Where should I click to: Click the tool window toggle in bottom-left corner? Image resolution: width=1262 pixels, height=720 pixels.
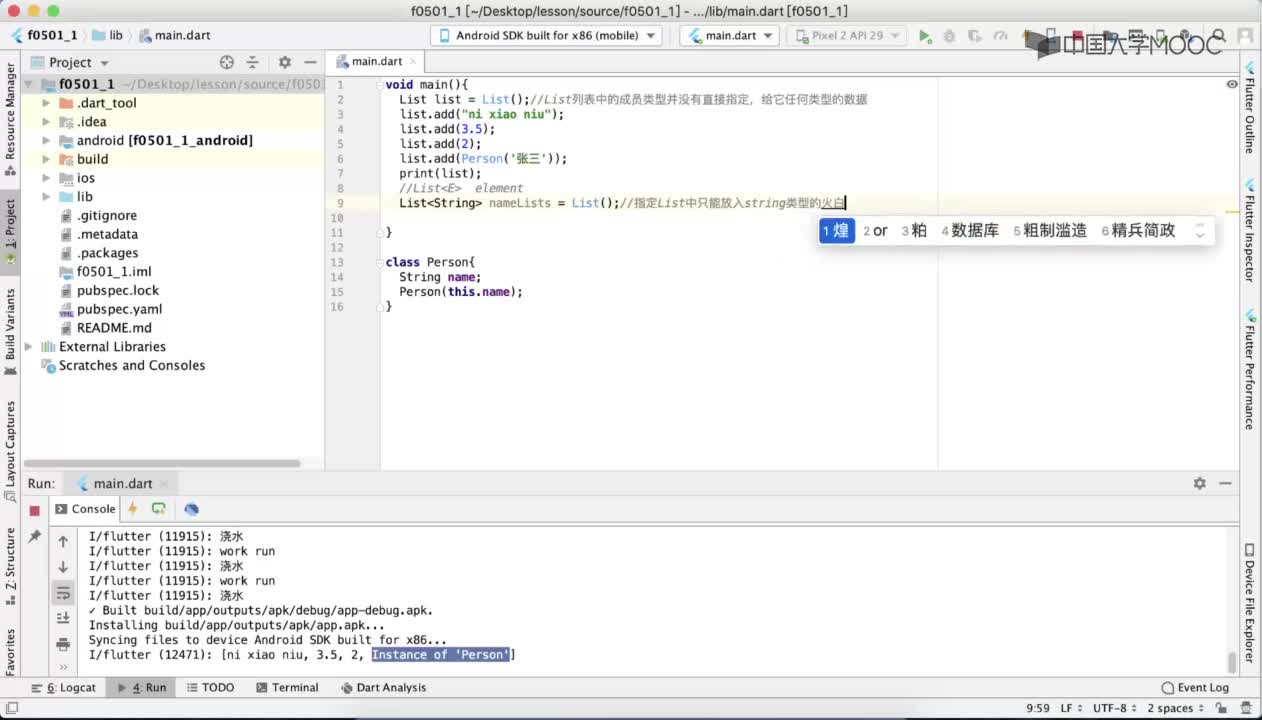(12, 708)
